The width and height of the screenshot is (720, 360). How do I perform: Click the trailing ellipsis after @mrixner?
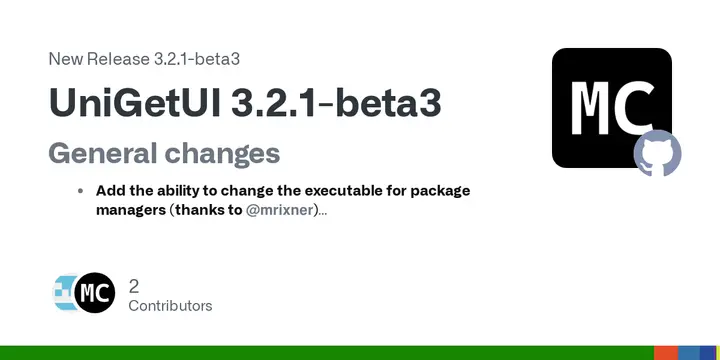pos(323,211)
